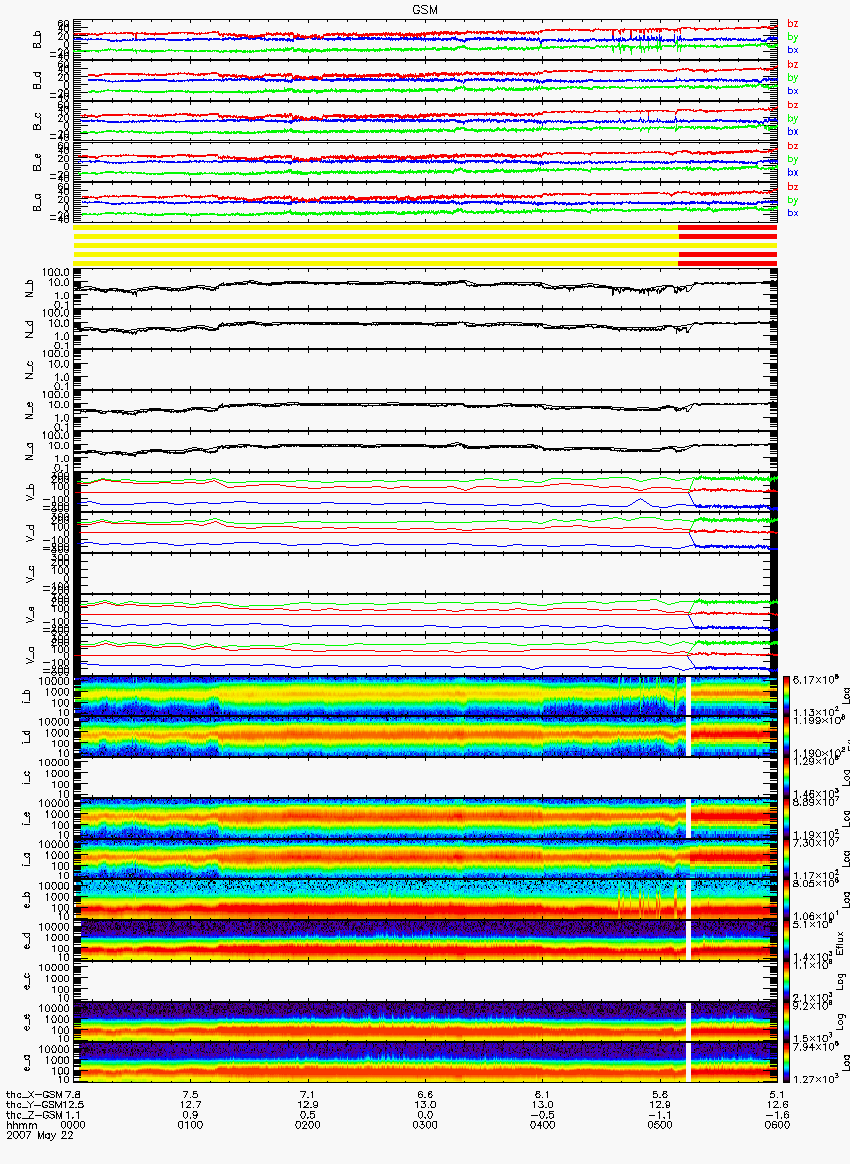Click the hhmm time axis label
Viewport: 850px width, 1164px height.
[x=22, y=1125]
